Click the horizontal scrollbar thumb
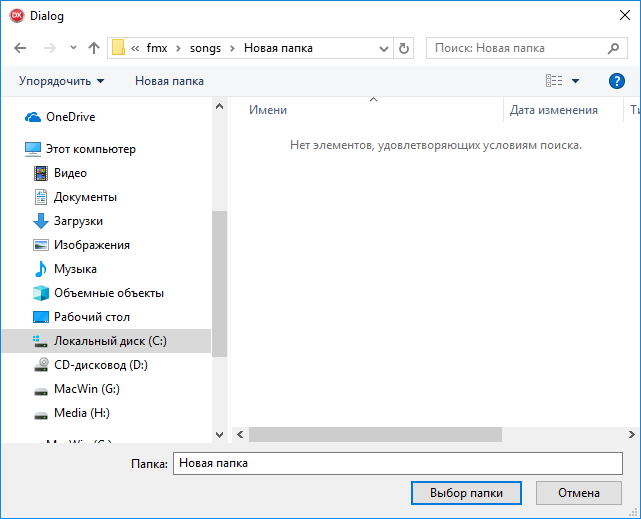 [375, 434]
